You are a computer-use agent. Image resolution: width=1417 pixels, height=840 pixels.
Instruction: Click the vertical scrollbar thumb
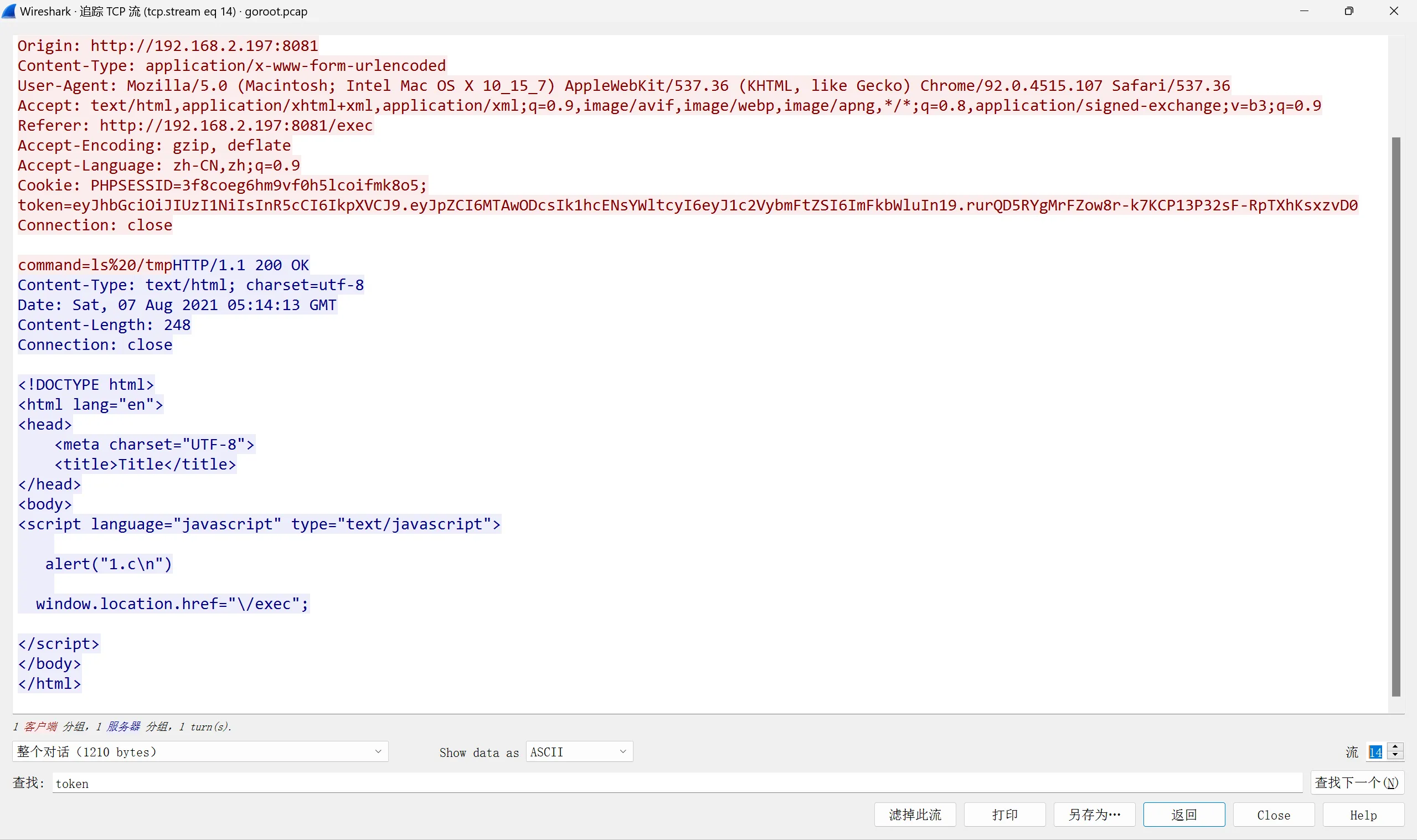pyautogui.click(x=1395, y=416)
